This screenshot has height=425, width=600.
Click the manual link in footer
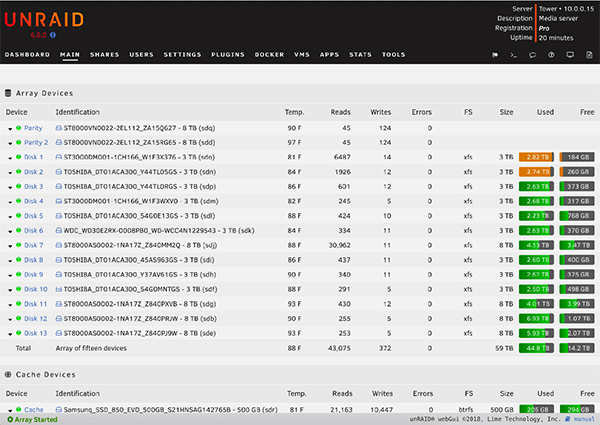point(584,419)
